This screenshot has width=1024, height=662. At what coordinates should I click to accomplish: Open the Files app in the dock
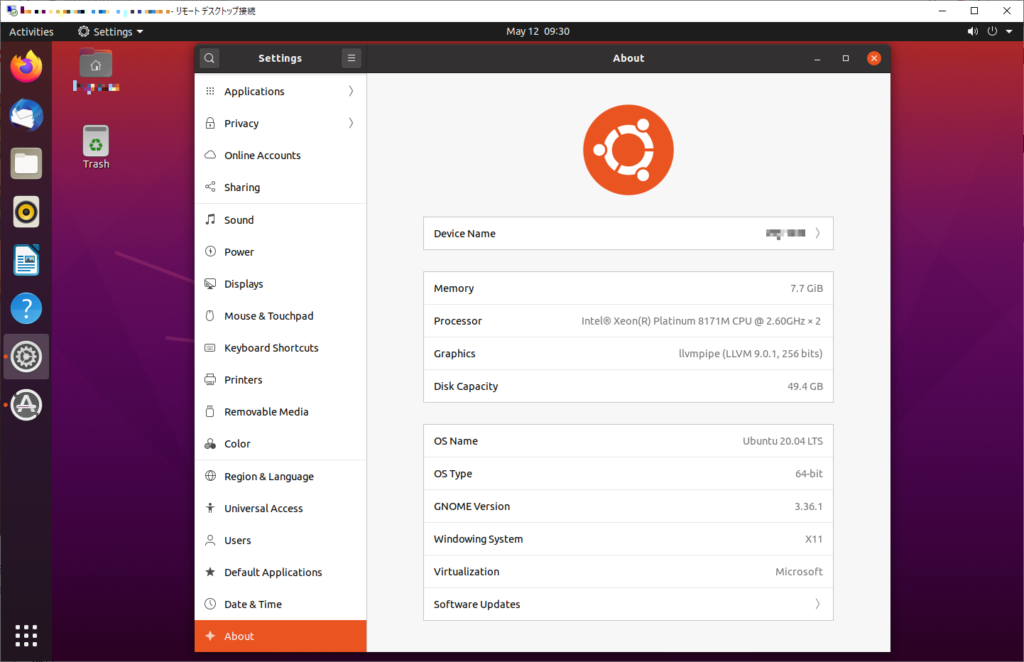coord(26,163)
